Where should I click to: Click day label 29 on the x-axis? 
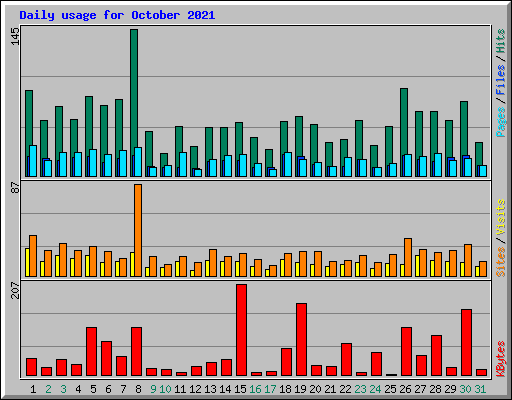click(x=450, y=389)
